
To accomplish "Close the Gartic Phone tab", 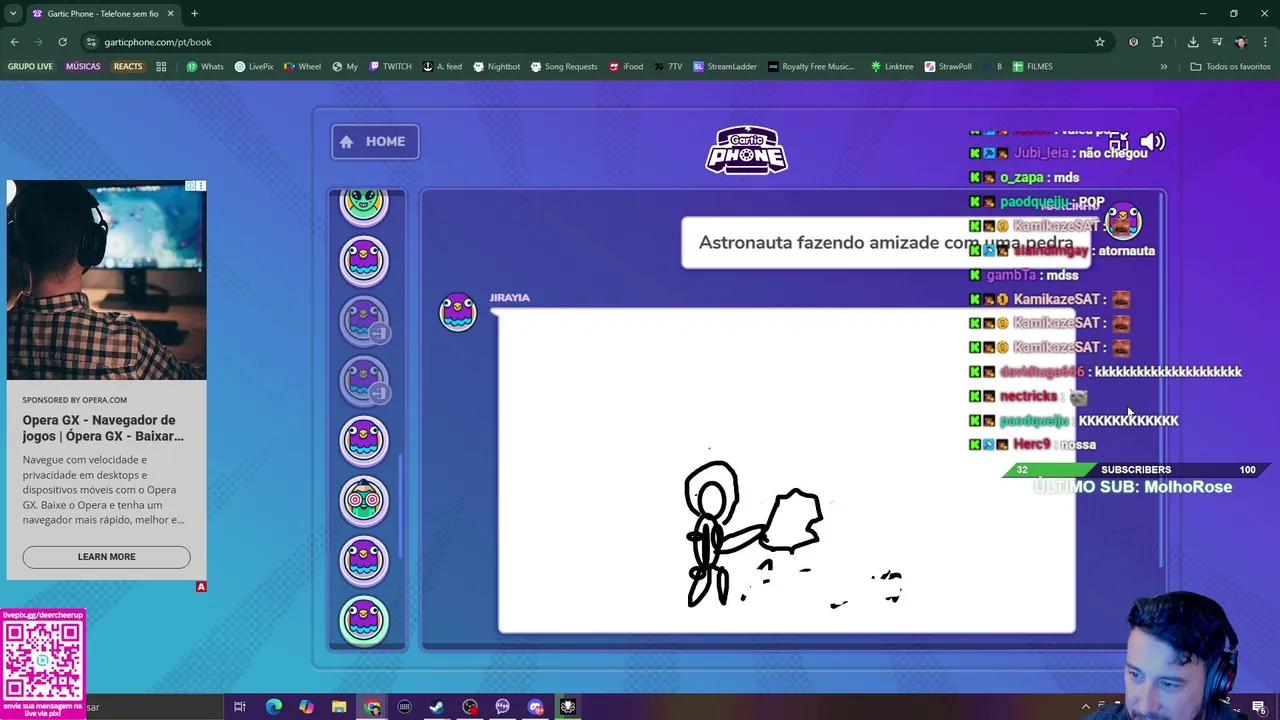I will pos(170,14).
